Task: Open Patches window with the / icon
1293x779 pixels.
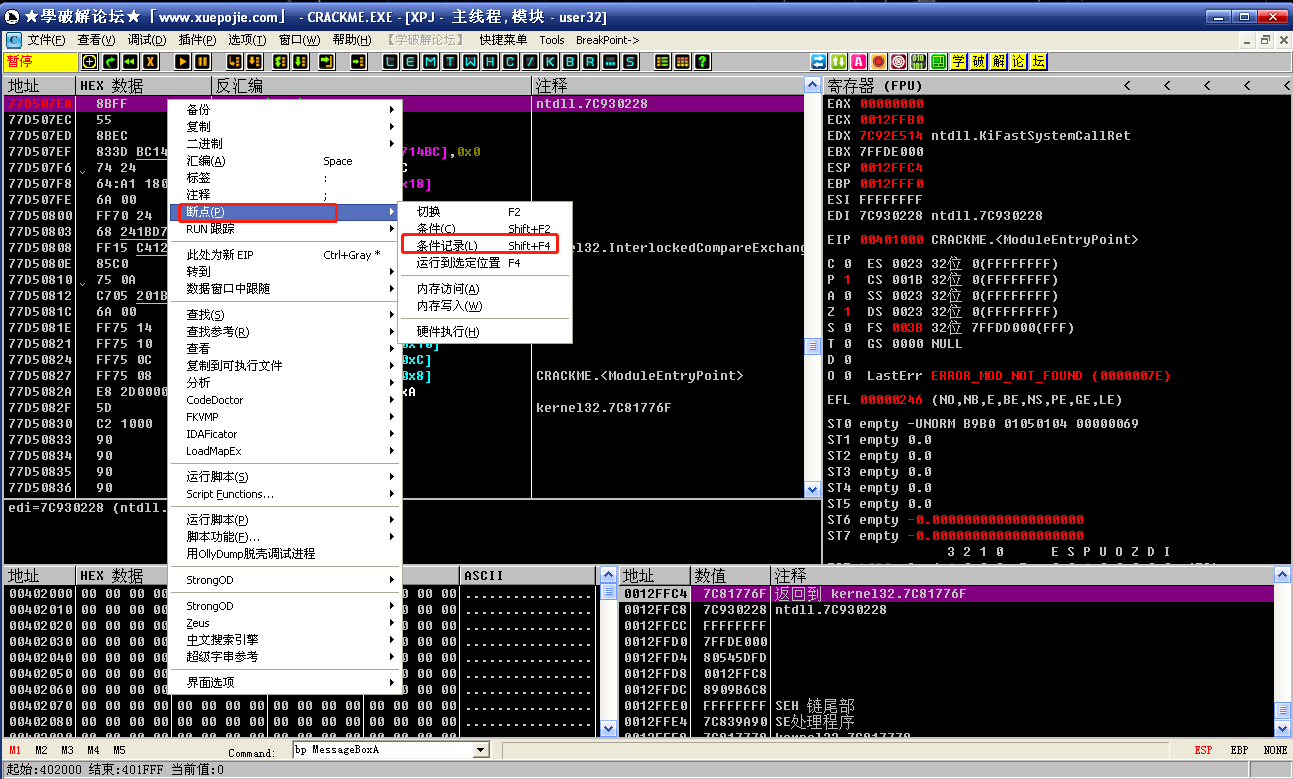Action: point(531,61)
